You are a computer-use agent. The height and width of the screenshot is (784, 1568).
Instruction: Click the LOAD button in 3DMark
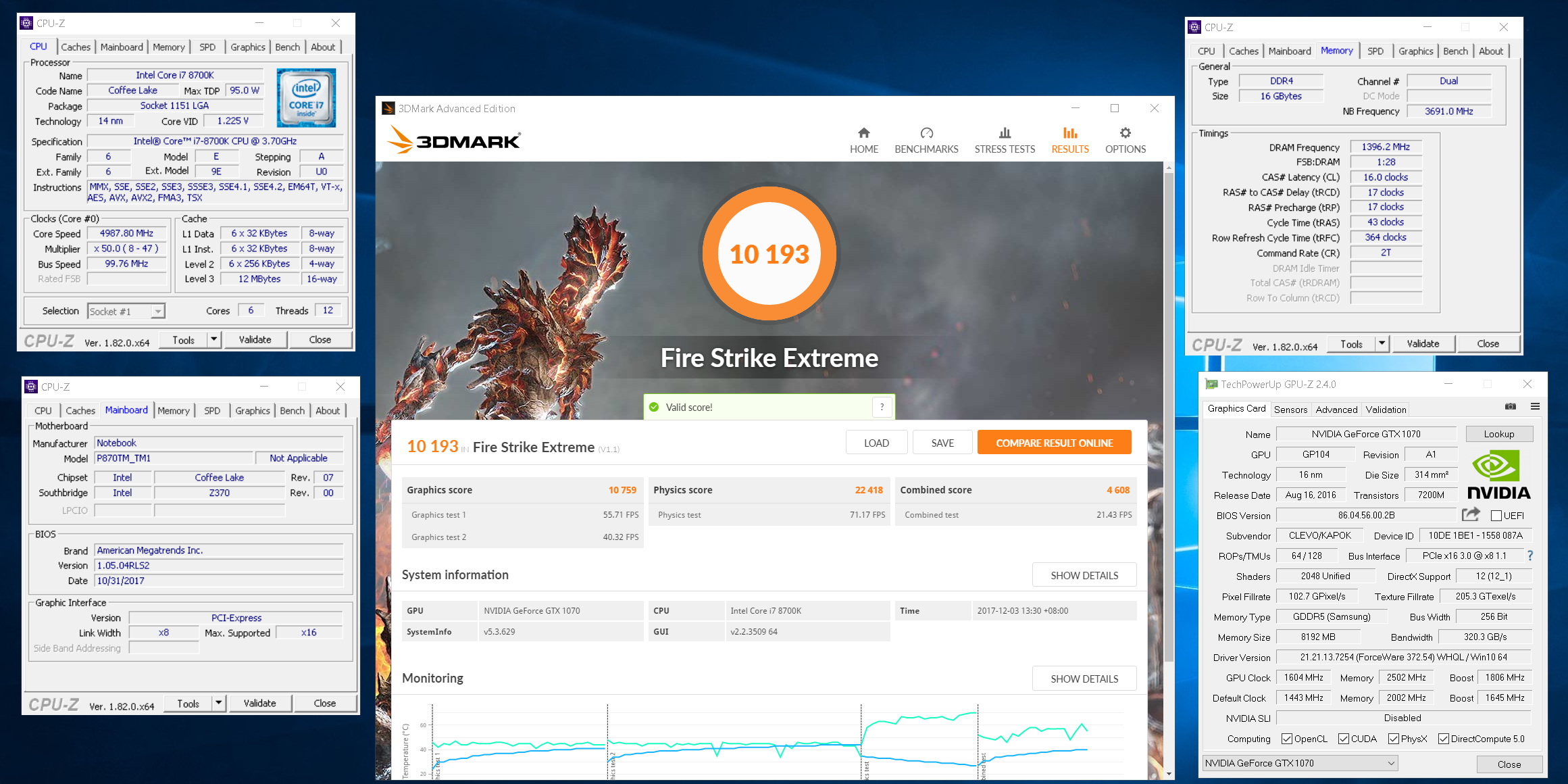coord(876,443)
